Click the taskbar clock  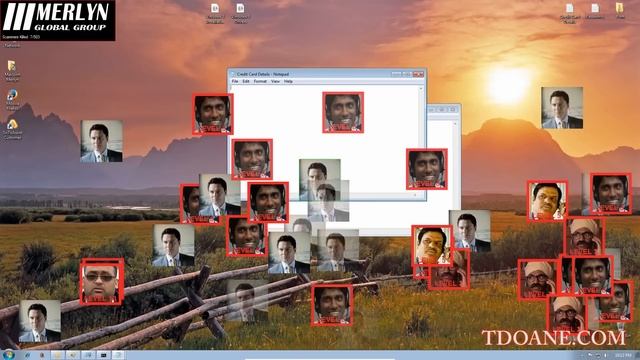624,355
